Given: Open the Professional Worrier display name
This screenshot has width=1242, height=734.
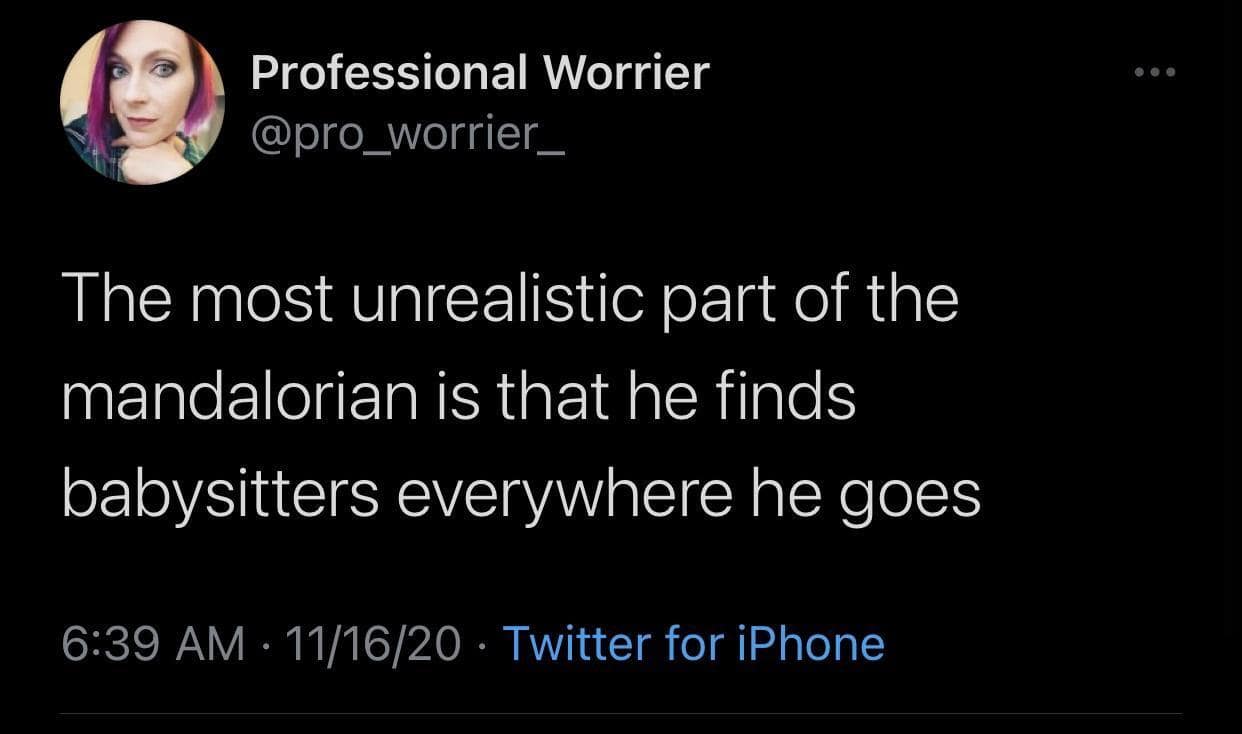Looking at the screenshot, I should [x=479, y=73].
